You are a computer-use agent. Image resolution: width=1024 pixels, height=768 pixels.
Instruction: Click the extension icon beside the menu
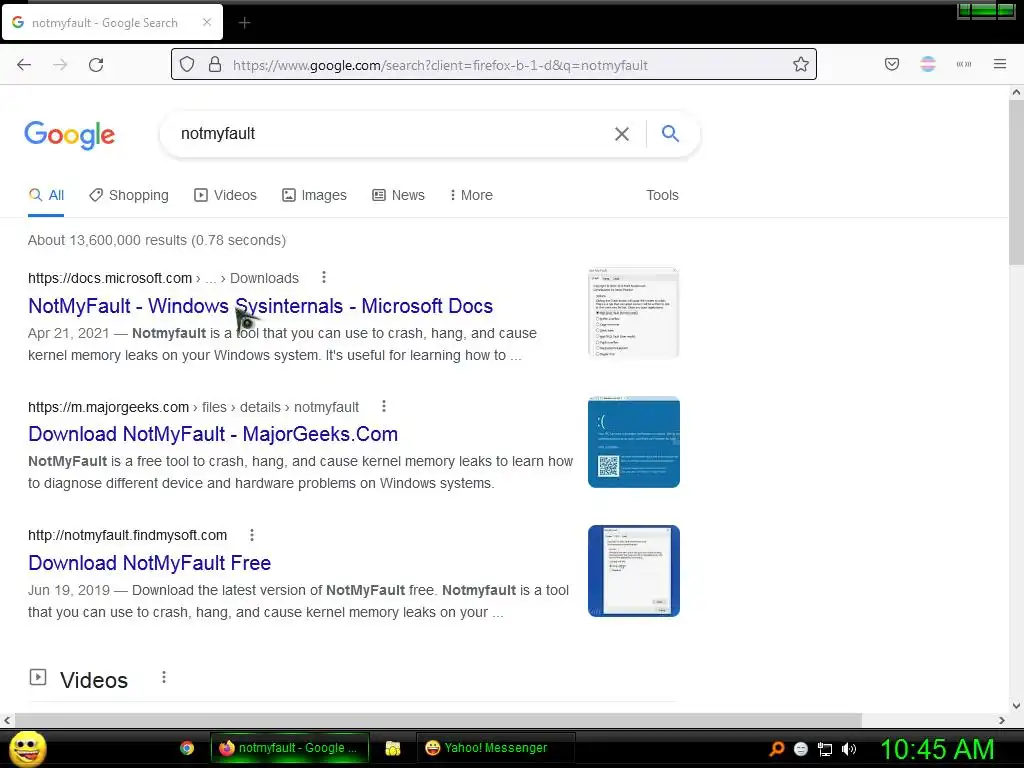pyautogui.click(x=964, y=64)
